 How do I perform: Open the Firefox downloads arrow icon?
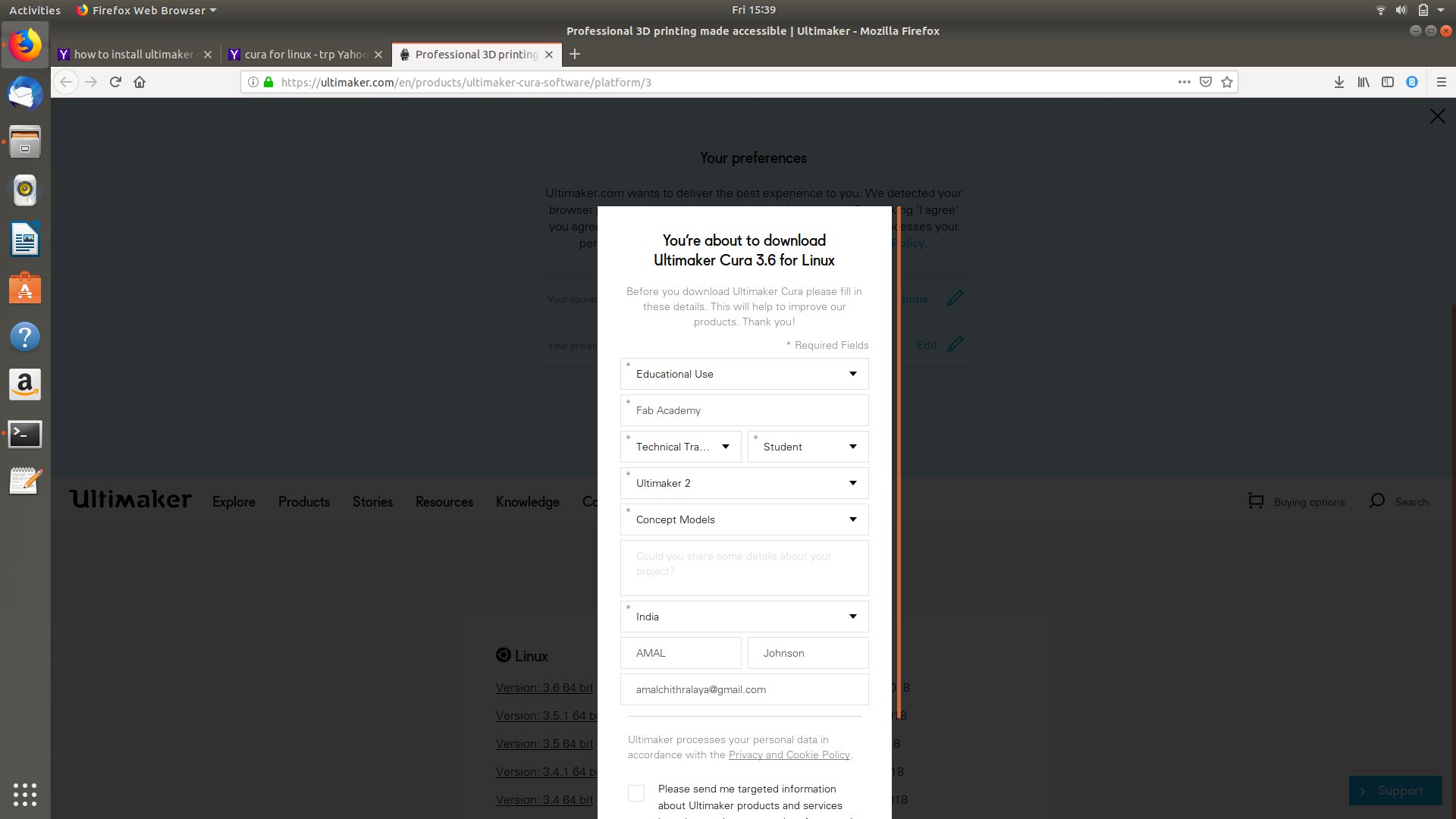(1339, 82)
